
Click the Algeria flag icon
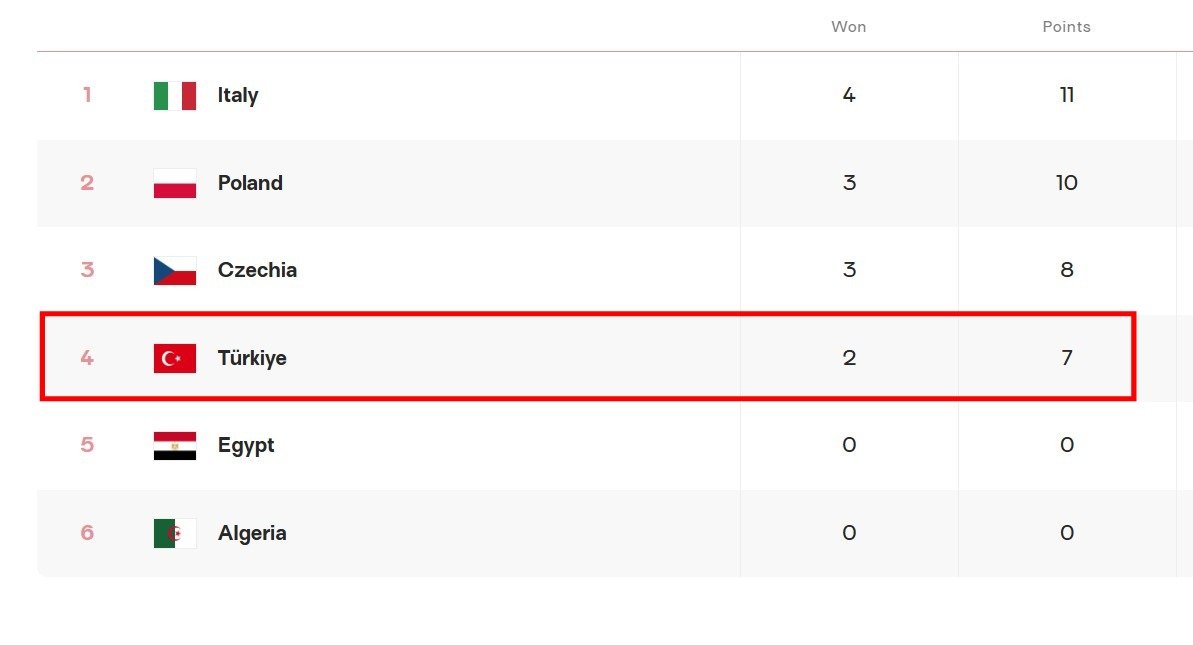[174, 533]
